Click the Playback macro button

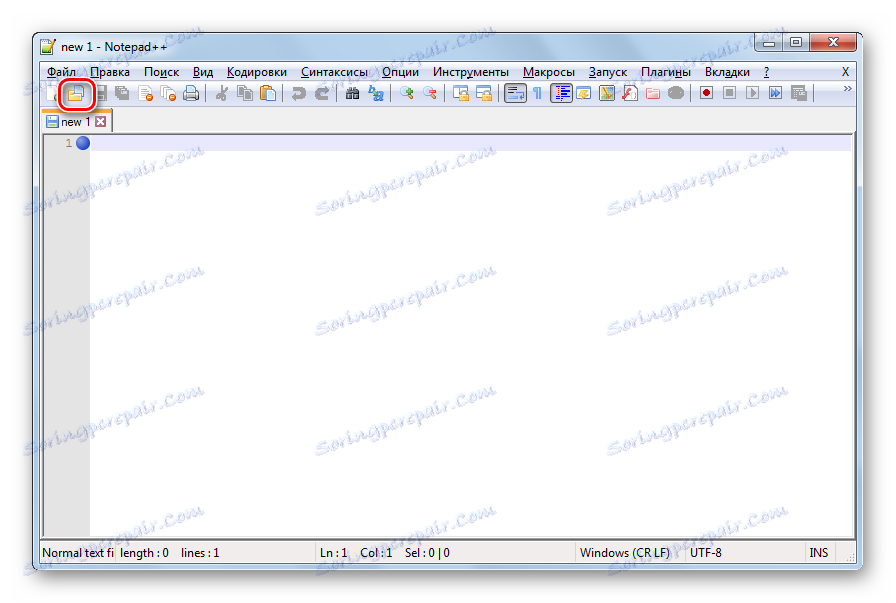pyautogui.click(x=752, y=93)
